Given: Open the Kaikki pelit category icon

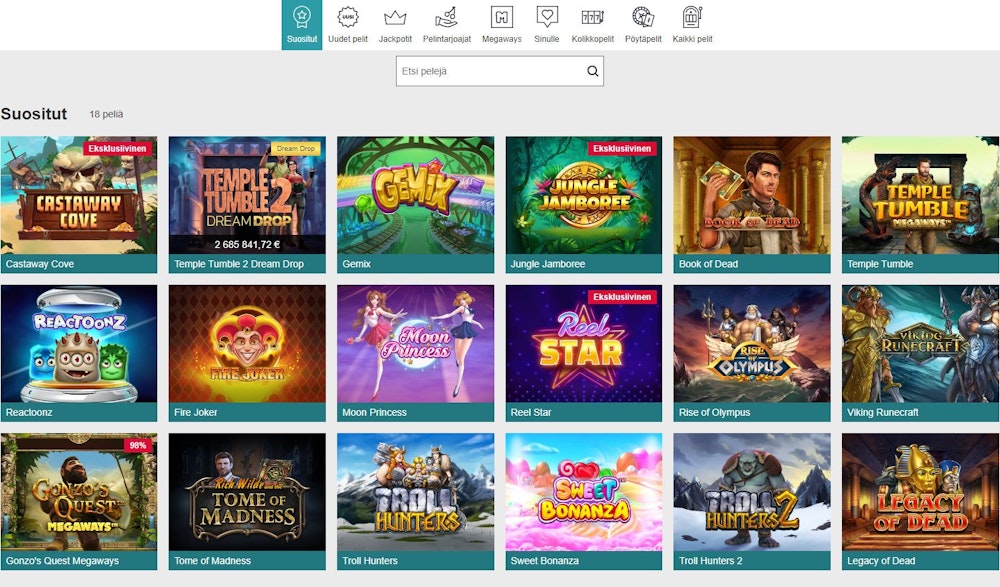Looking at the screenshot, I should click(x=692, y=17).
